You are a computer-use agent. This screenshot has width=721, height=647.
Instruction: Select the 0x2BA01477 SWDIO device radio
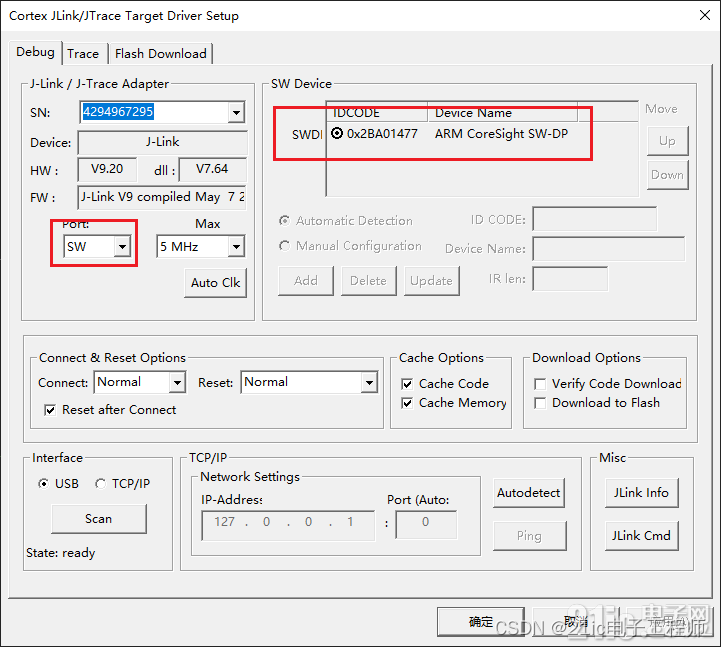point(337,133)
